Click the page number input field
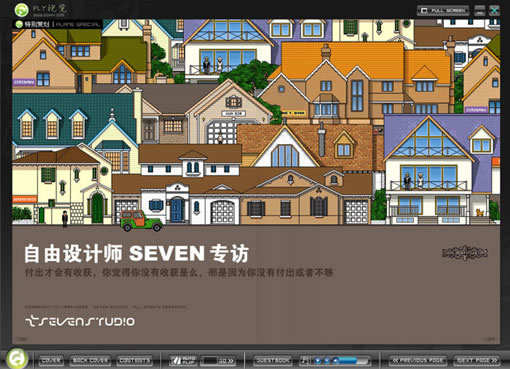510x369 pixels. pos(210,361)
